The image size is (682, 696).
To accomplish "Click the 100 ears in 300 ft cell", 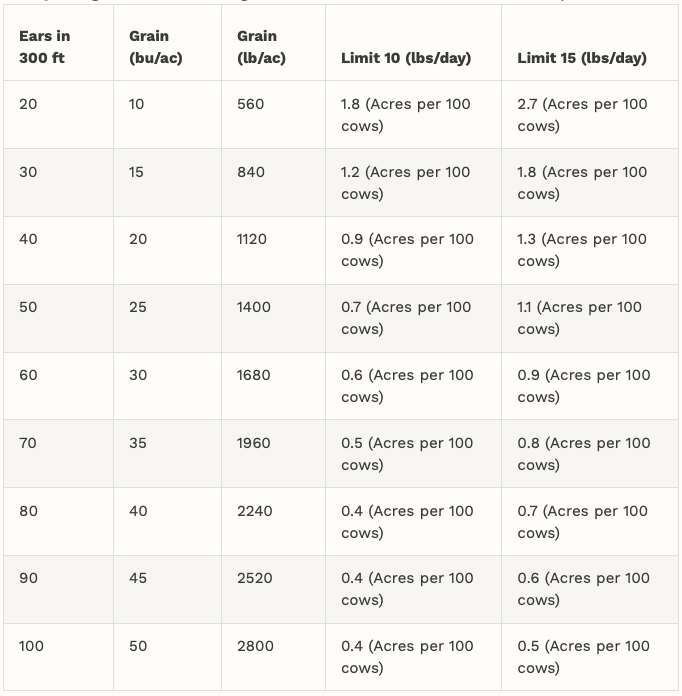I will click(31, 646).
